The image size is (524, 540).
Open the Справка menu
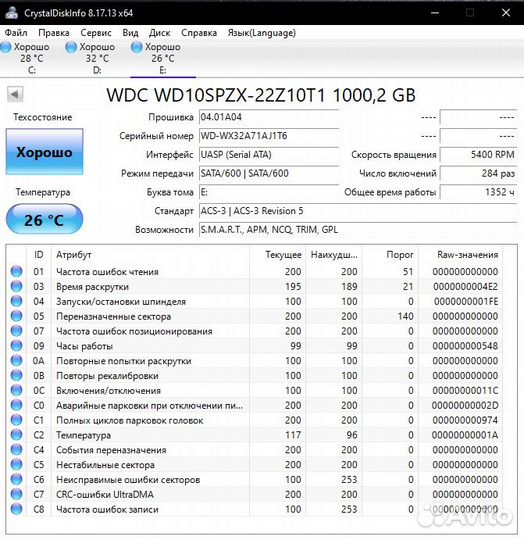[x=199, y=33]
